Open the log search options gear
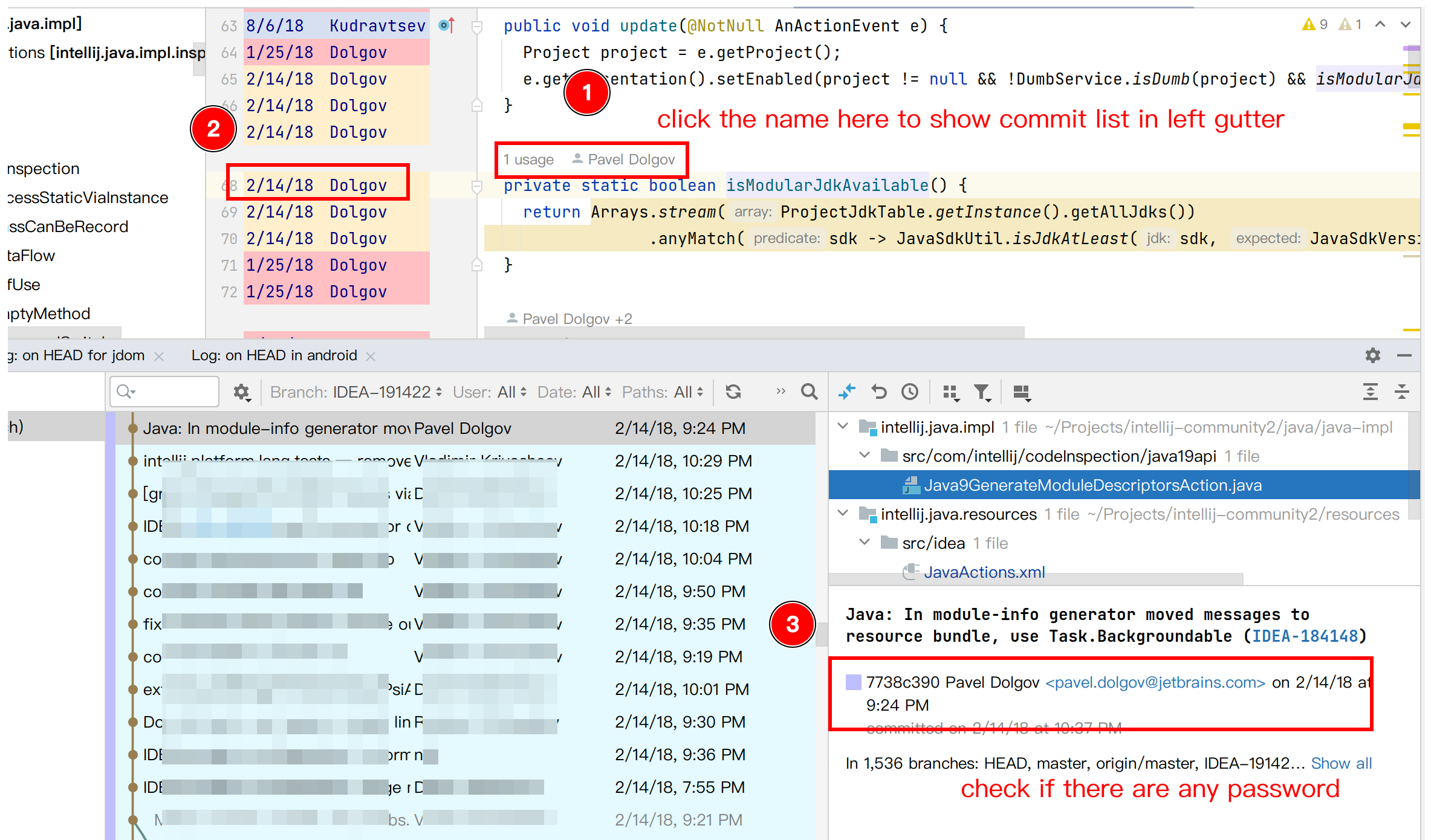Image resolution: width=1431 pixels, height=840 pixels. 242,392
